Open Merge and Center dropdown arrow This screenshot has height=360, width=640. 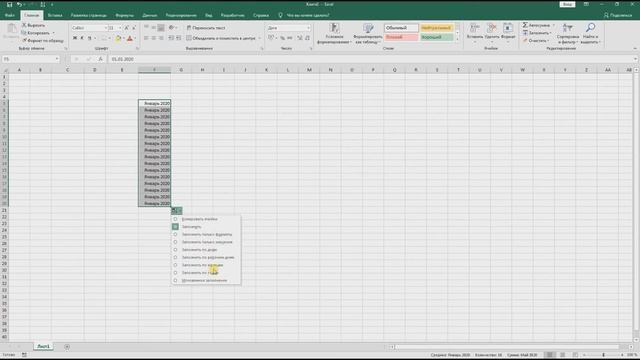[x=260, y=38]
